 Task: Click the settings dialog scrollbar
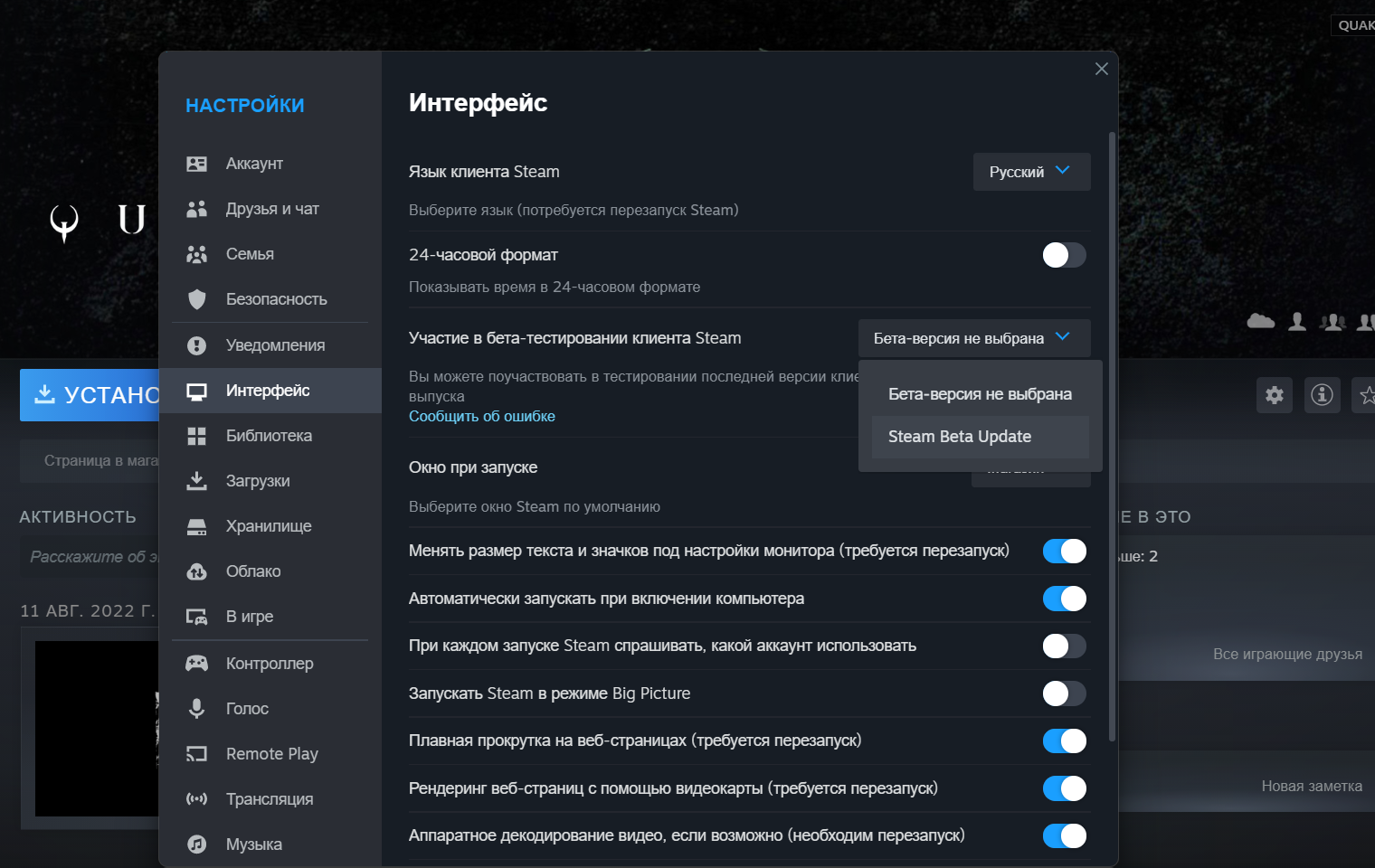point(1112,438)
